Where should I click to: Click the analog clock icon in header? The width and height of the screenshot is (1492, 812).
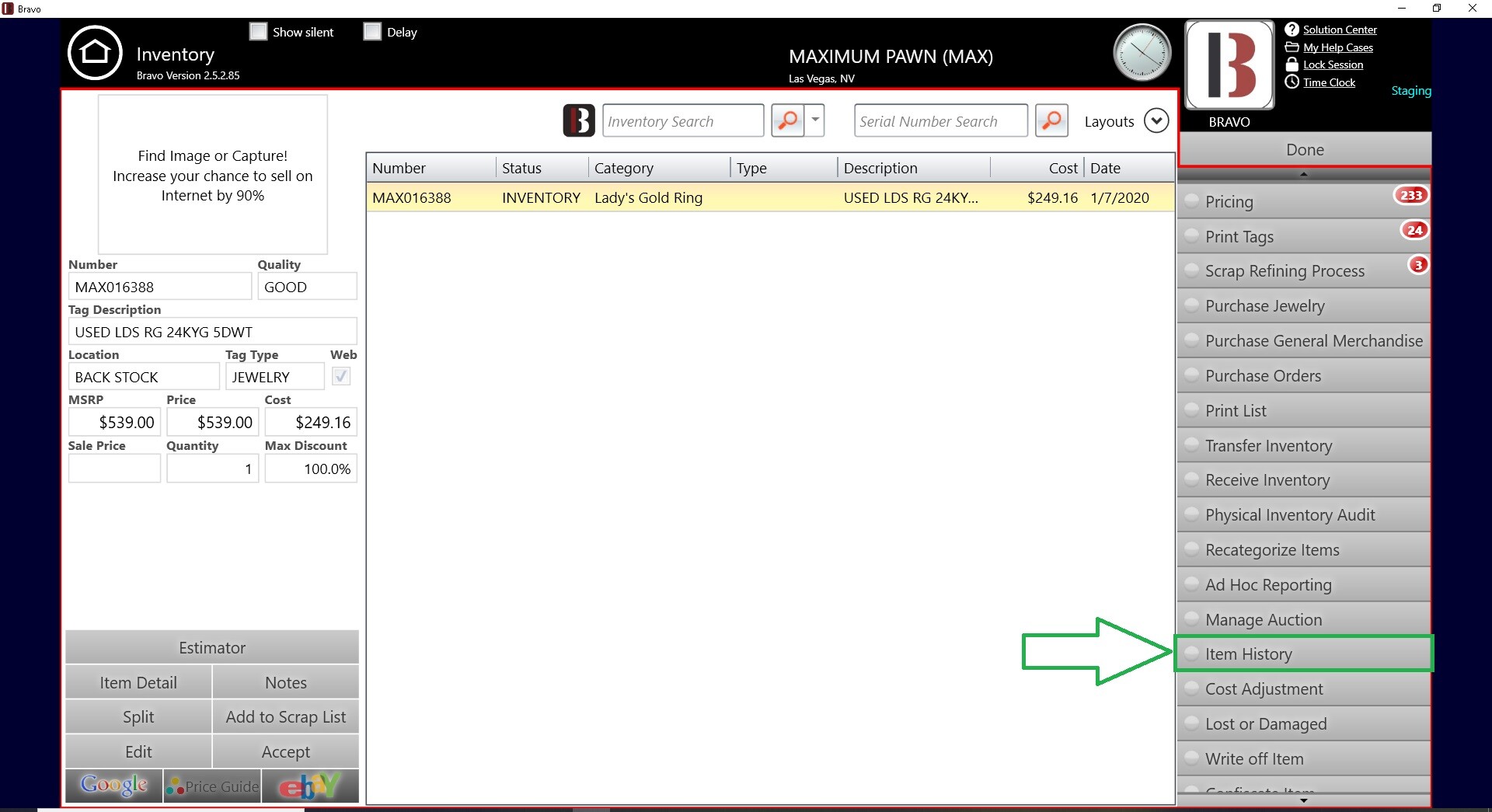click(x=1142, y=53)
